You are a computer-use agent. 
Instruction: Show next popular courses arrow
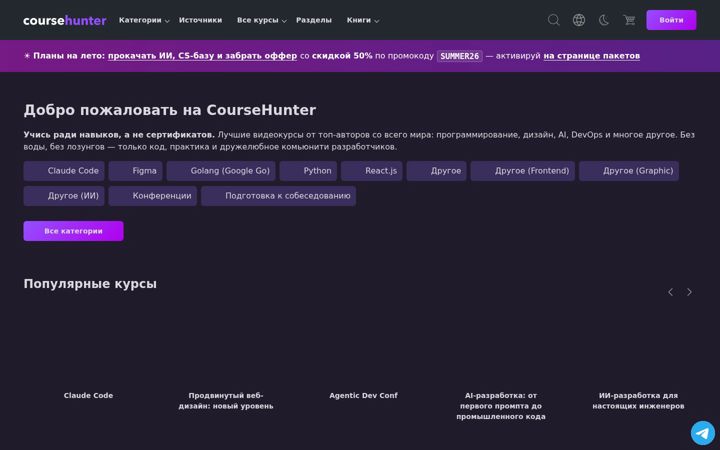(x=689, y=292)
